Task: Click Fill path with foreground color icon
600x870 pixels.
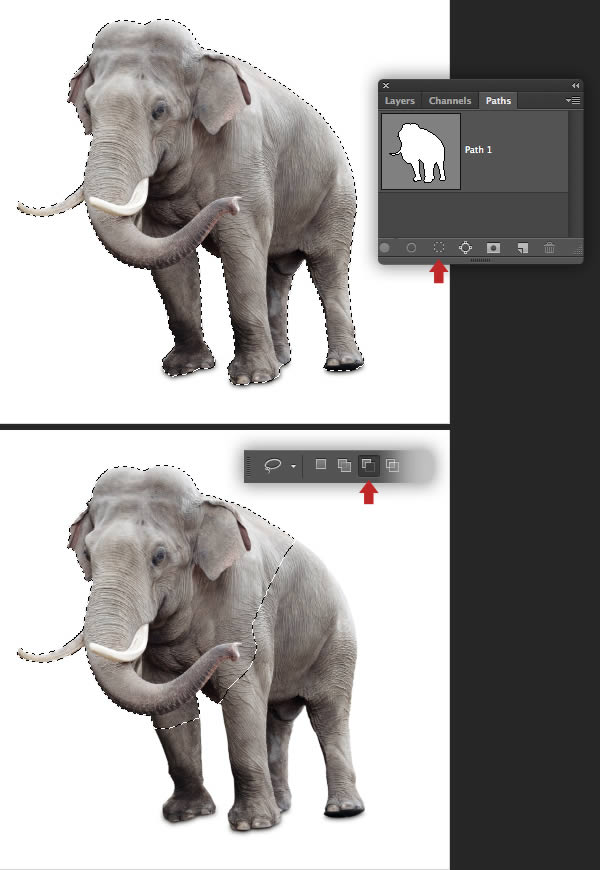Action: coord(384,247)
